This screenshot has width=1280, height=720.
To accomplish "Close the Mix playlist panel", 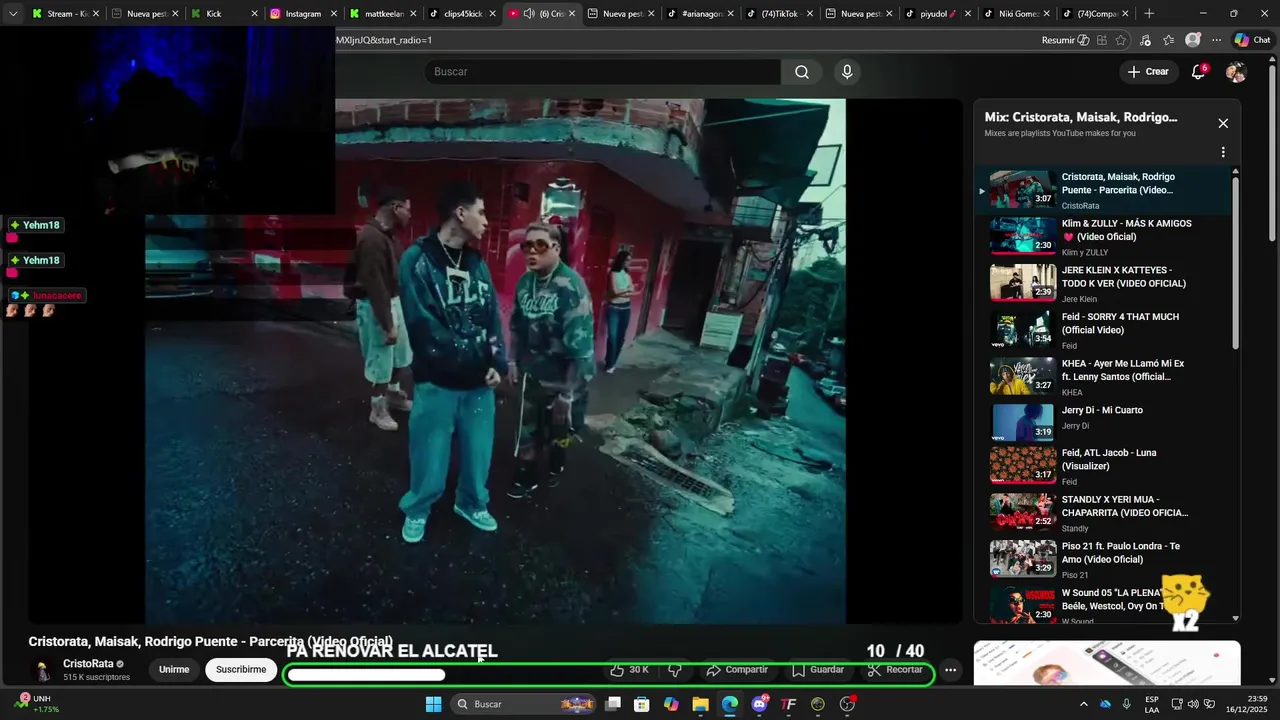I will coord(1223,123).
